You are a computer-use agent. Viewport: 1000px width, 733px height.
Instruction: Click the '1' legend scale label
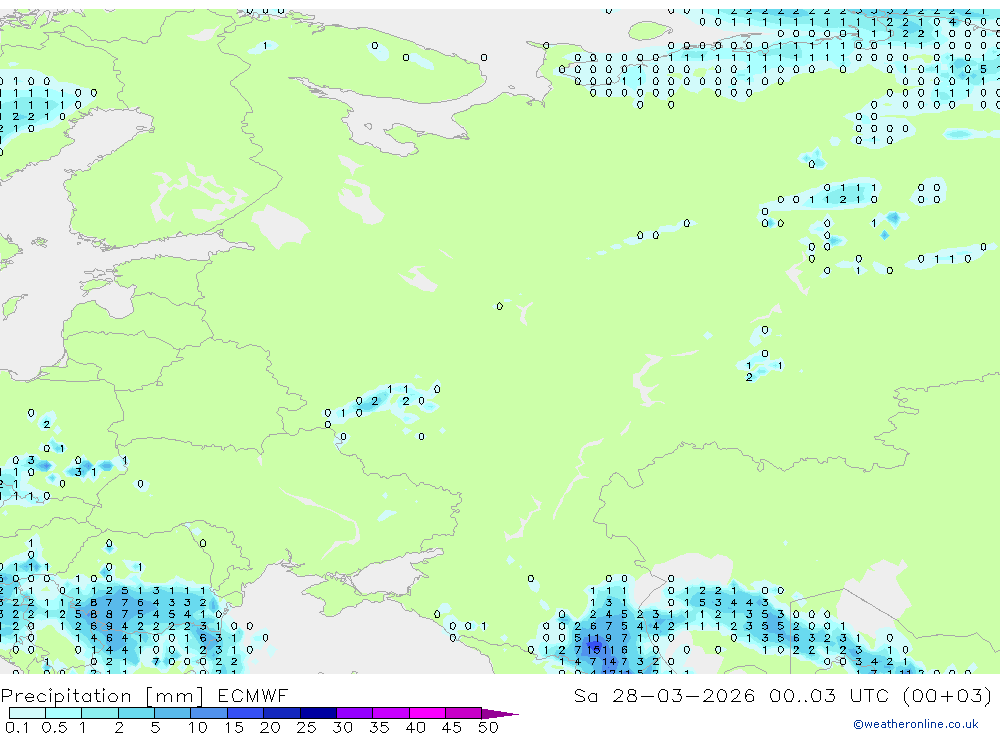(82, 727)
